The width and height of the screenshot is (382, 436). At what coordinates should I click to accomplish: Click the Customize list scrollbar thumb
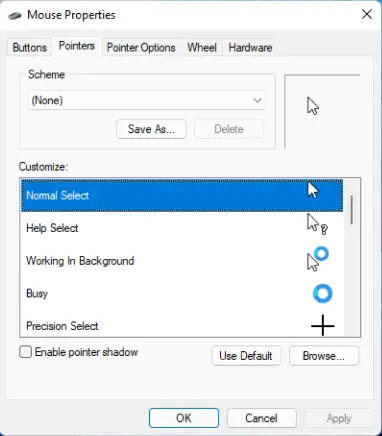tap(352, 210)
